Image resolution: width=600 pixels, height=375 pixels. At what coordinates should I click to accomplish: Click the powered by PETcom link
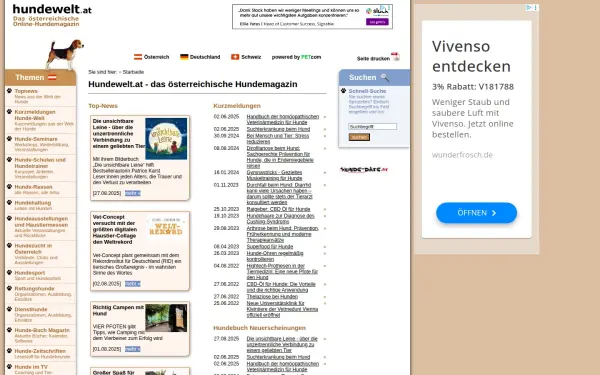(x=296, y=57)
